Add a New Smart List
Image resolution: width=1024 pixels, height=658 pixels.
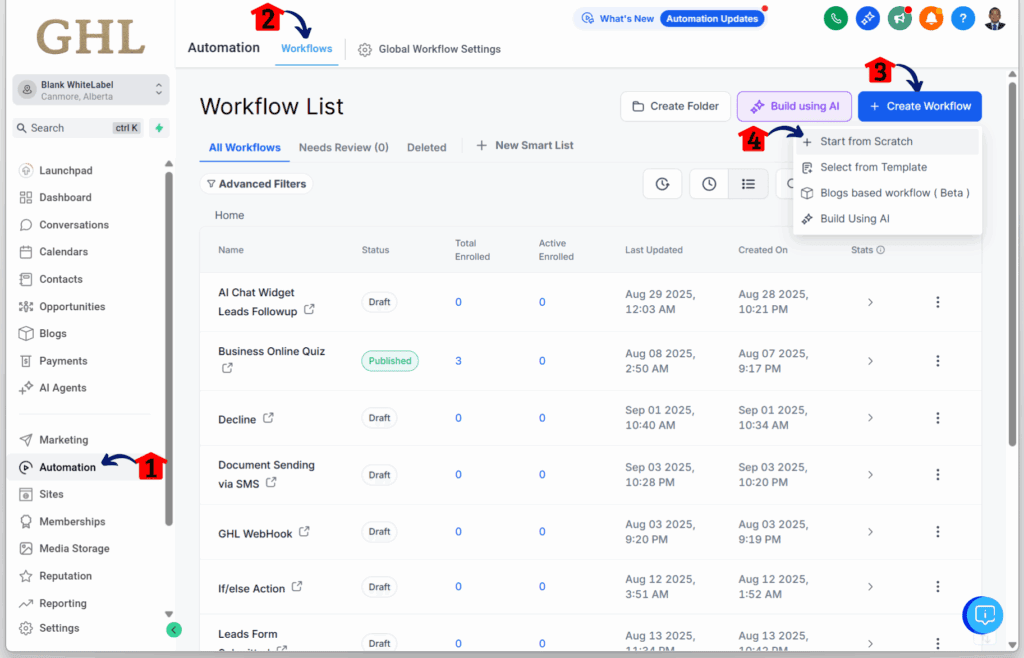point(524,146)
